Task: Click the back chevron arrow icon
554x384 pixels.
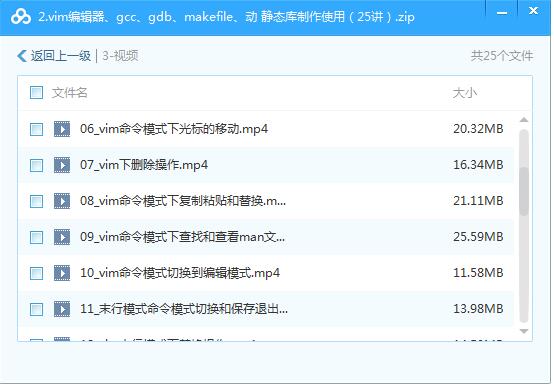Action: [22, 56]
